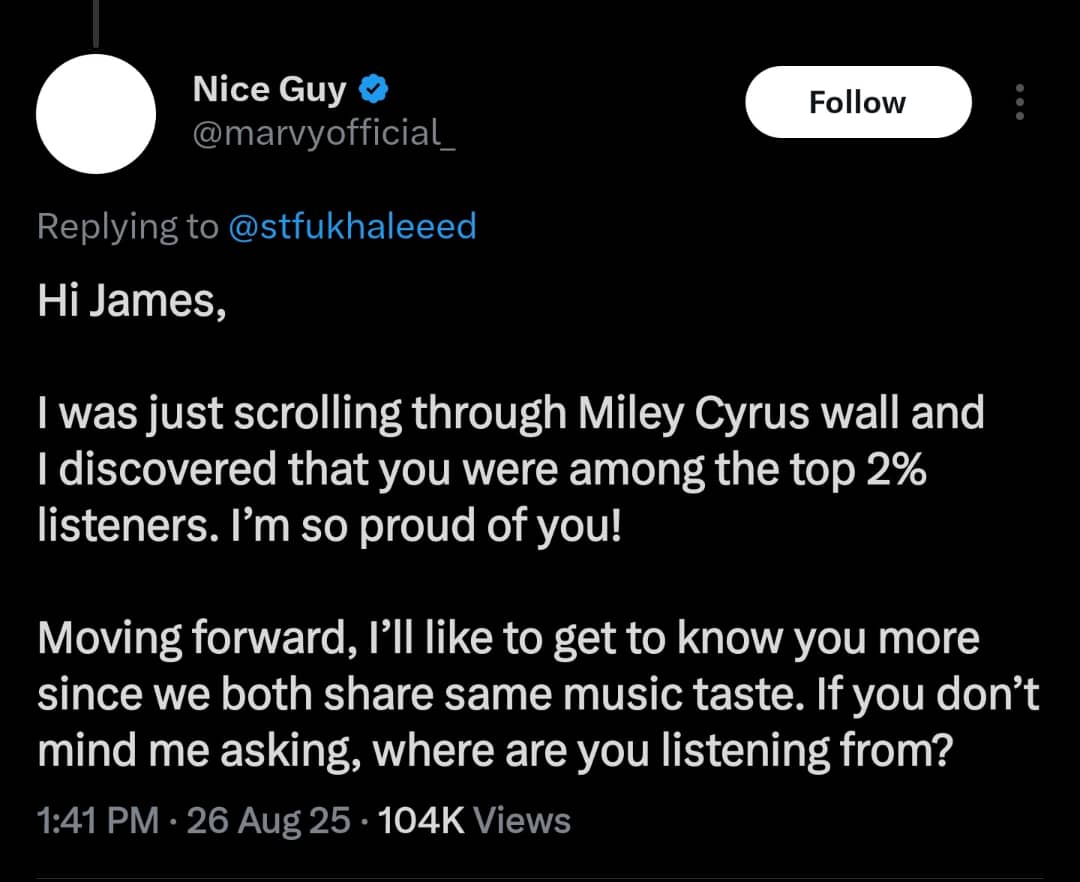Open the round profile avatar
Image resolution: width=1080 pixels, height=882 pixels.
pos(96,114)
